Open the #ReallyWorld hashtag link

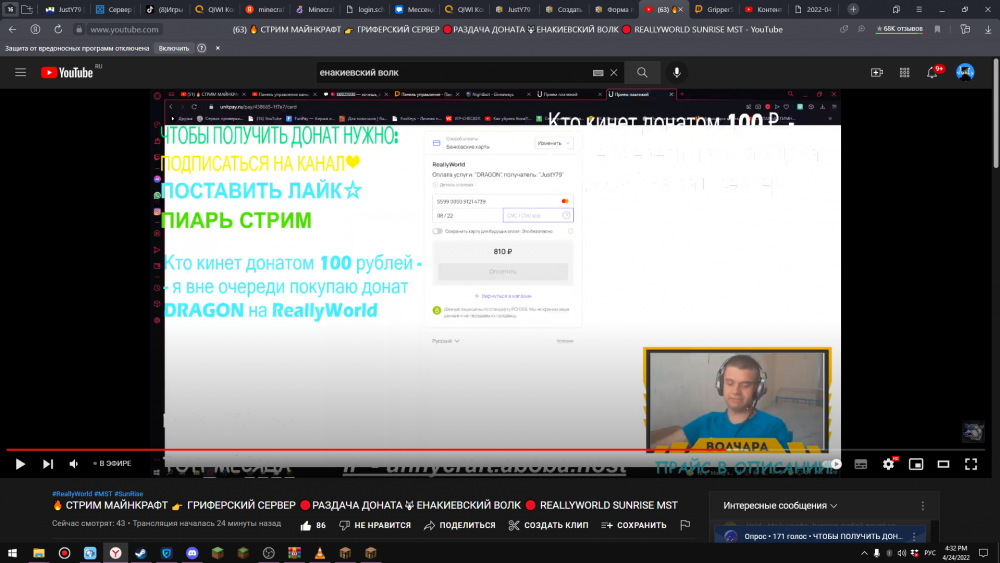pyautogui.click(x=72, y=494)
